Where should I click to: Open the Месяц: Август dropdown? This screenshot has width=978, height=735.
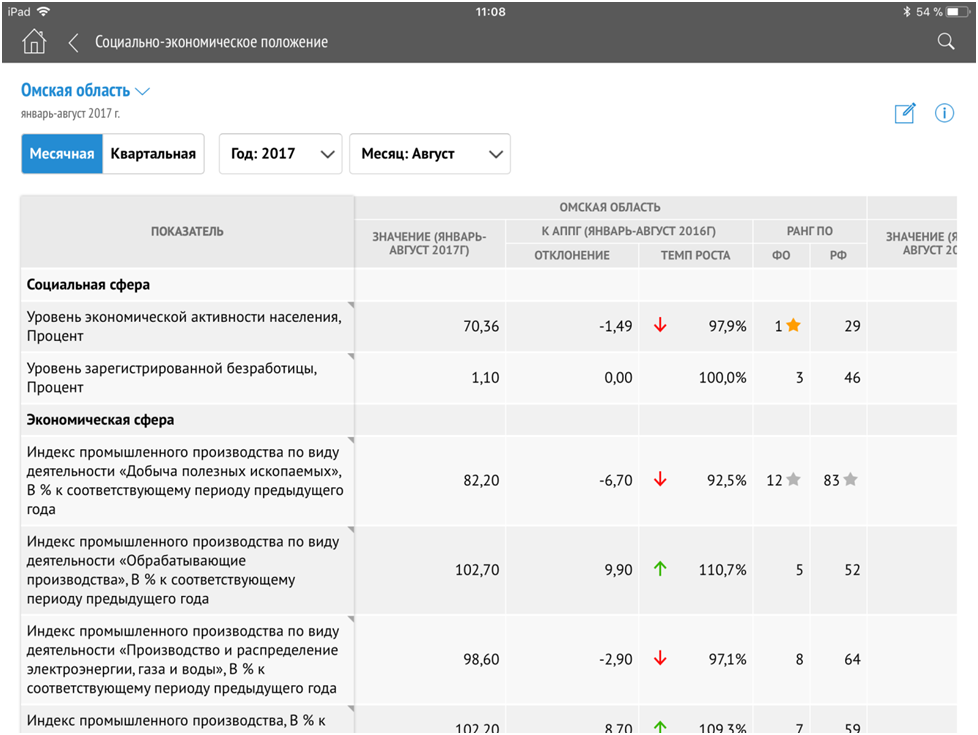coord(429,154)
